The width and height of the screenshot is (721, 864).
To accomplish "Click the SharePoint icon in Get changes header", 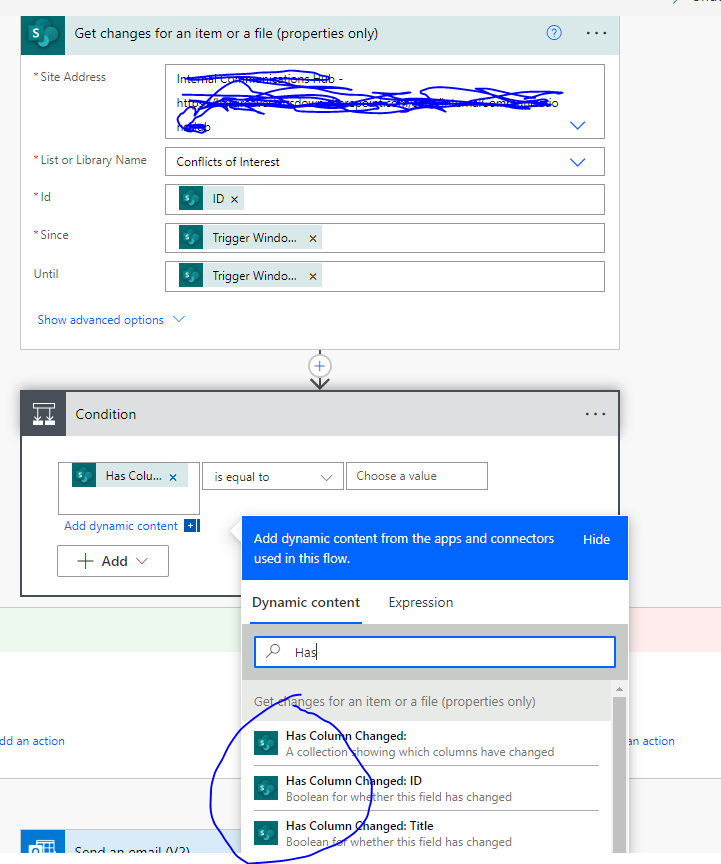I will click(43, 34).
